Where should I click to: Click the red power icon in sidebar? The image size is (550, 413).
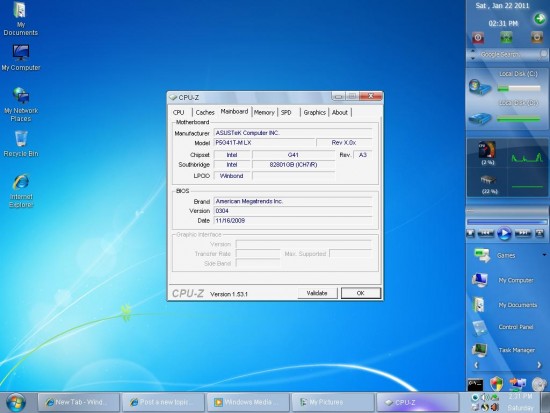coord(478,38)
